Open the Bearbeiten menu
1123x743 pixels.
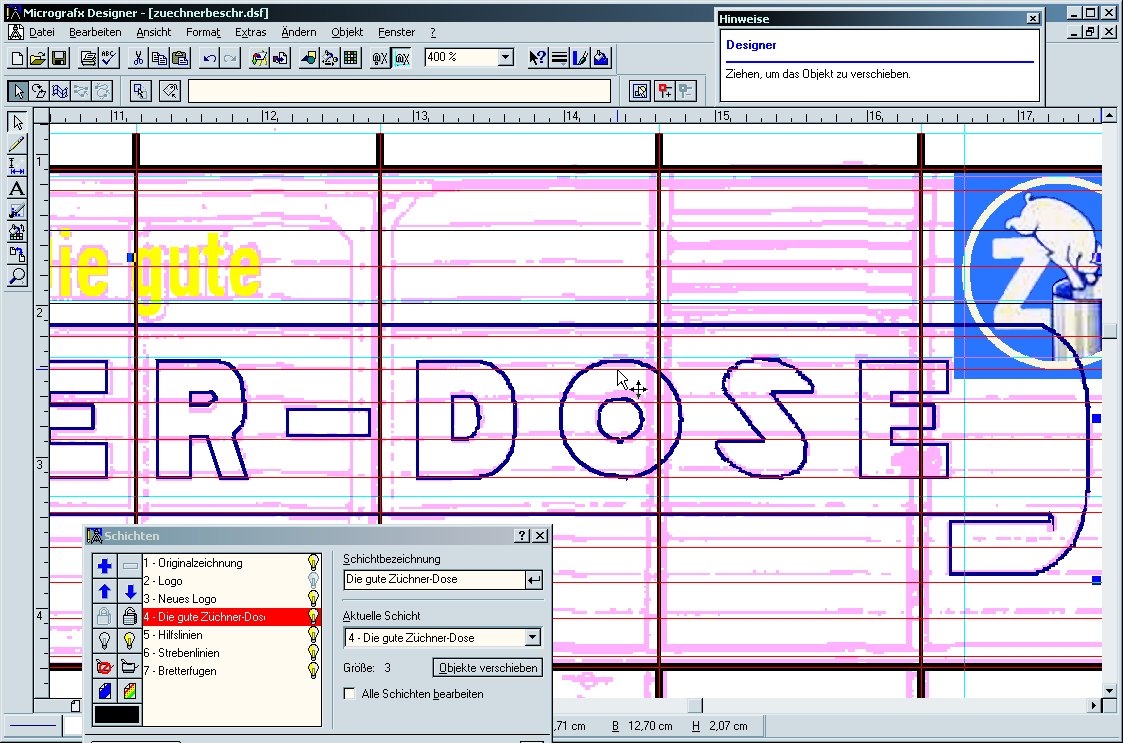[95, 32]
